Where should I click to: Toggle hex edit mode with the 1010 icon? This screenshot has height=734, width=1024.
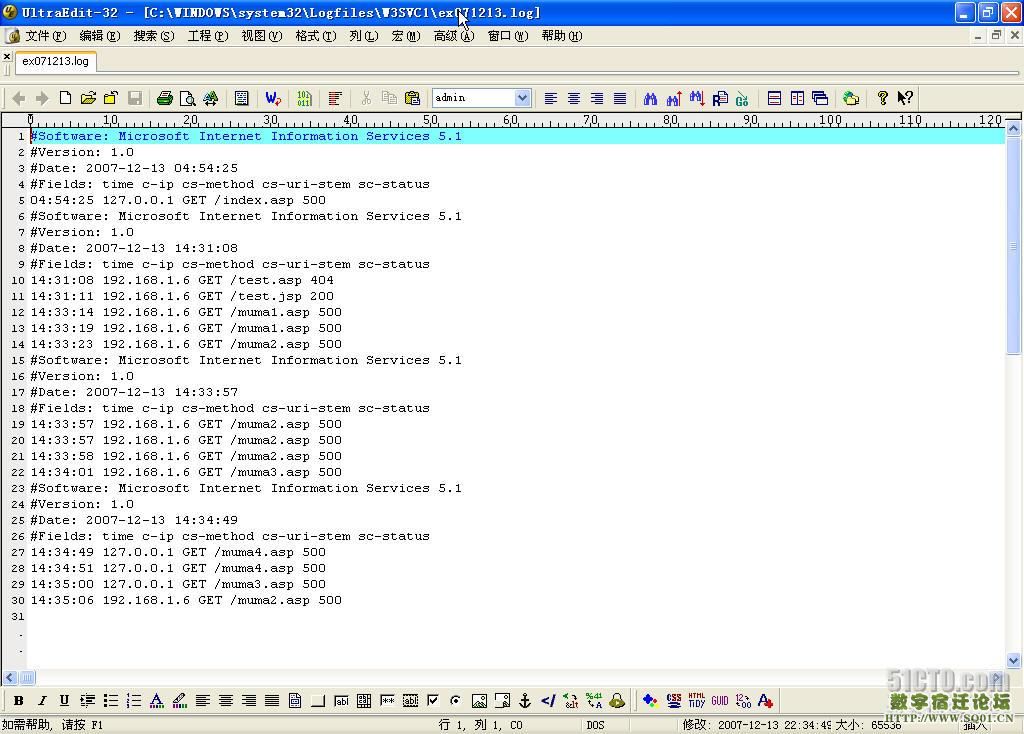304,98
